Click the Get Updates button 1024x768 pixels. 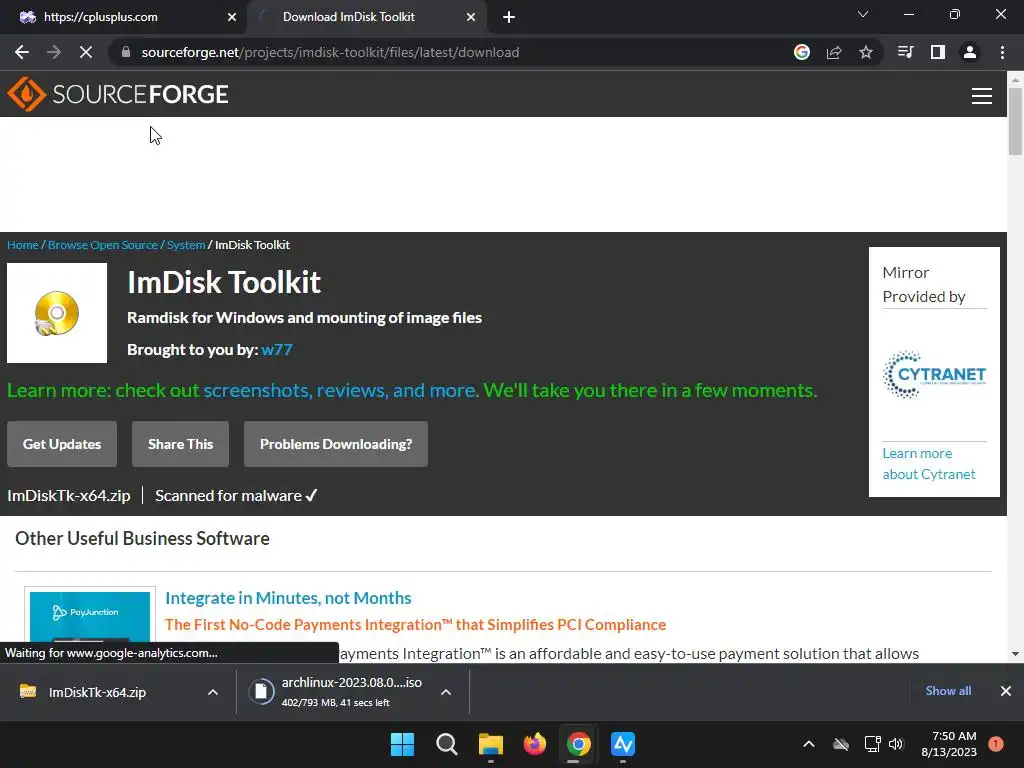tap(62, 444)
